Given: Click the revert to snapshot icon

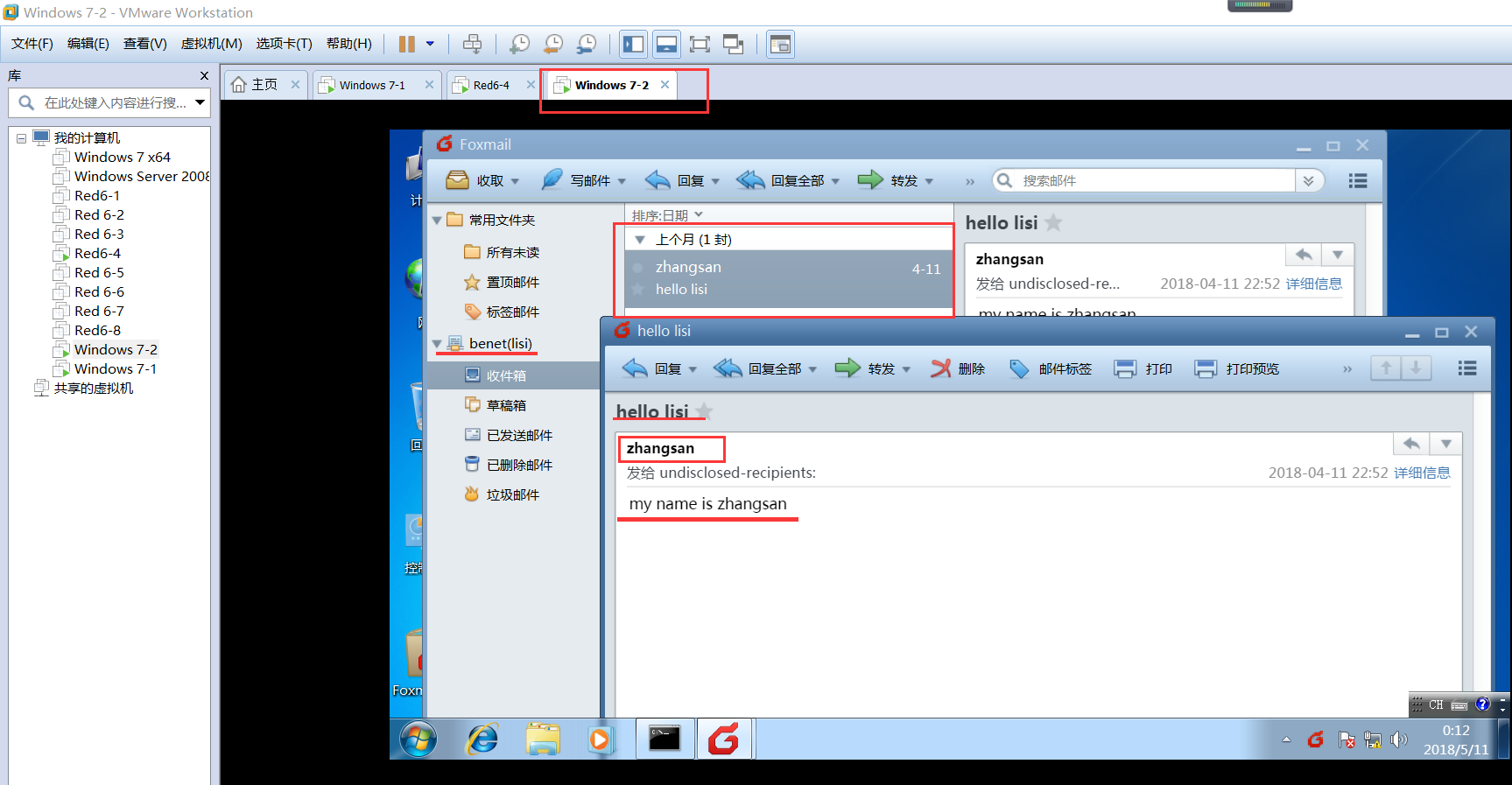Looking at the screenshot, I should coord(553,44).
